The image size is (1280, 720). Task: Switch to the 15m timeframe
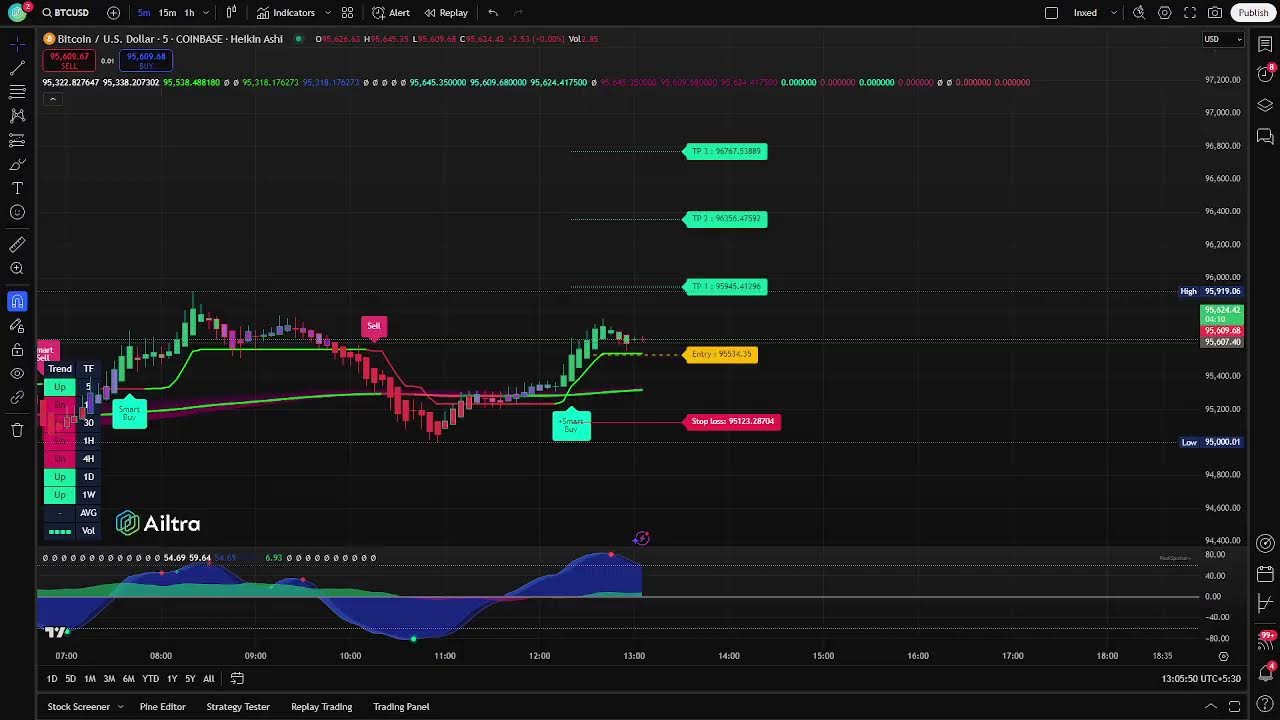point(167,13)
